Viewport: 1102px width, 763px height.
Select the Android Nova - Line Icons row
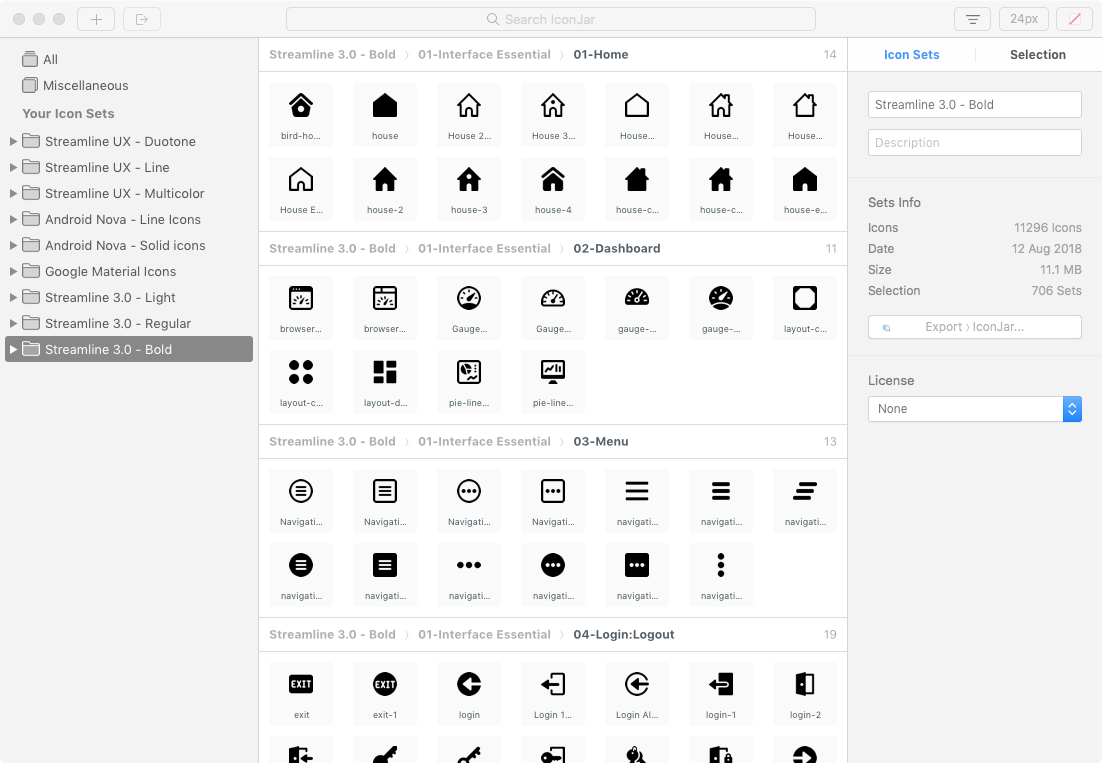tap(129, 219)
